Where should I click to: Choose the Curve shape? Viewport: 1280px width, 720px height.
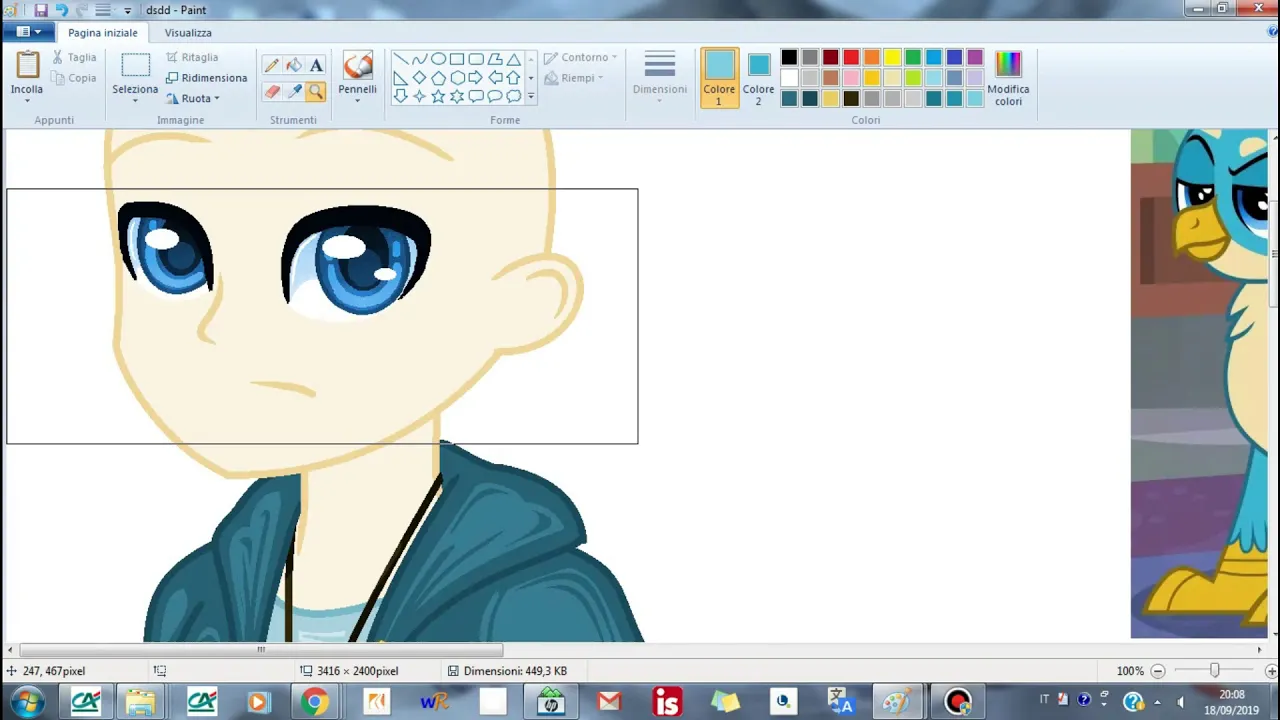pos(419,59)
